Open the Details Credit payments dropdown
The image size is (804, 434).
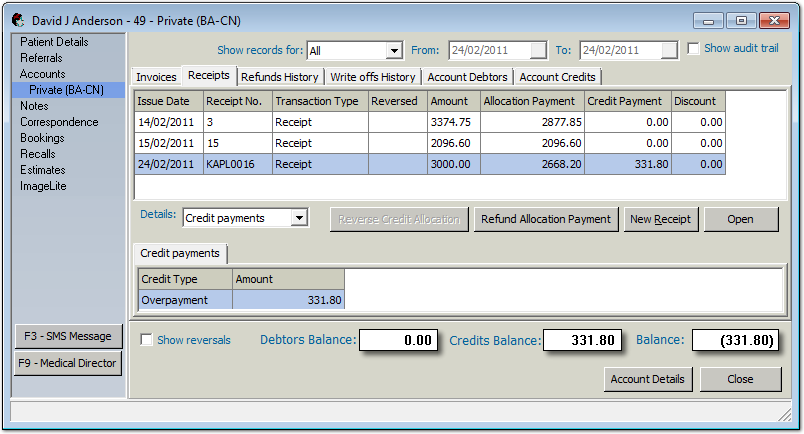[299, 218]
